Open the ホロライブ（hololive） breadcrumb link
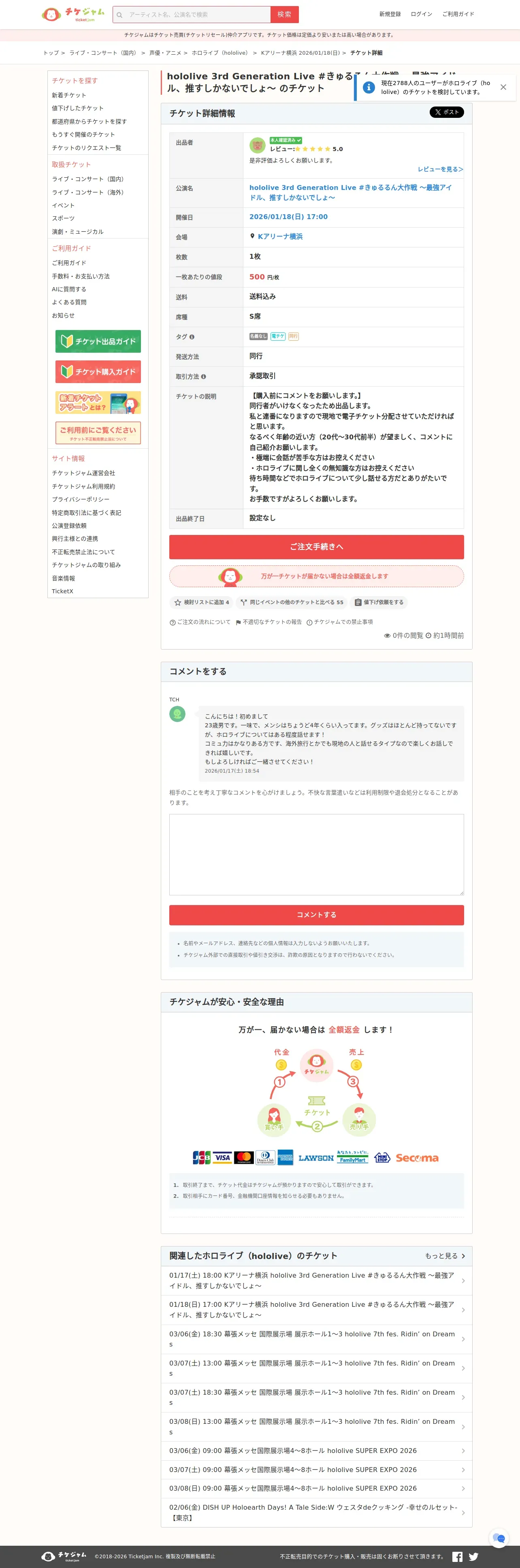The height and width of the screenshot is (1568, 520). click(220, 53)
